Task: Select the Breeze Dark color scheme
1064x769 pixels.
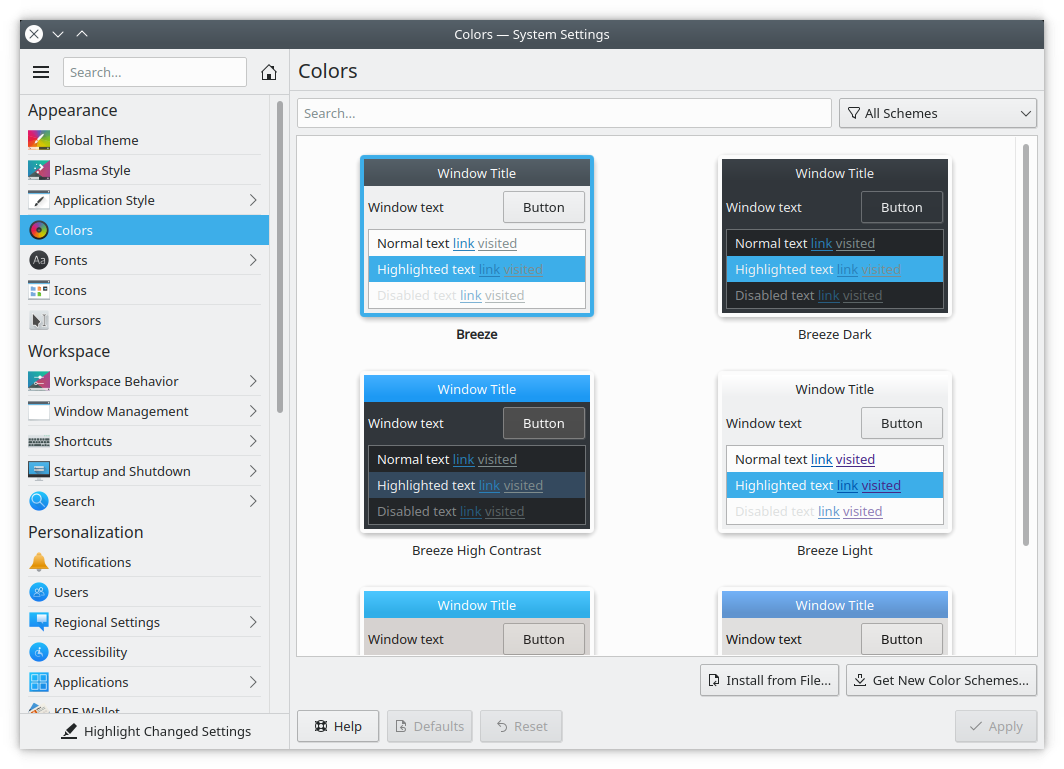Action: click(835, 236)
